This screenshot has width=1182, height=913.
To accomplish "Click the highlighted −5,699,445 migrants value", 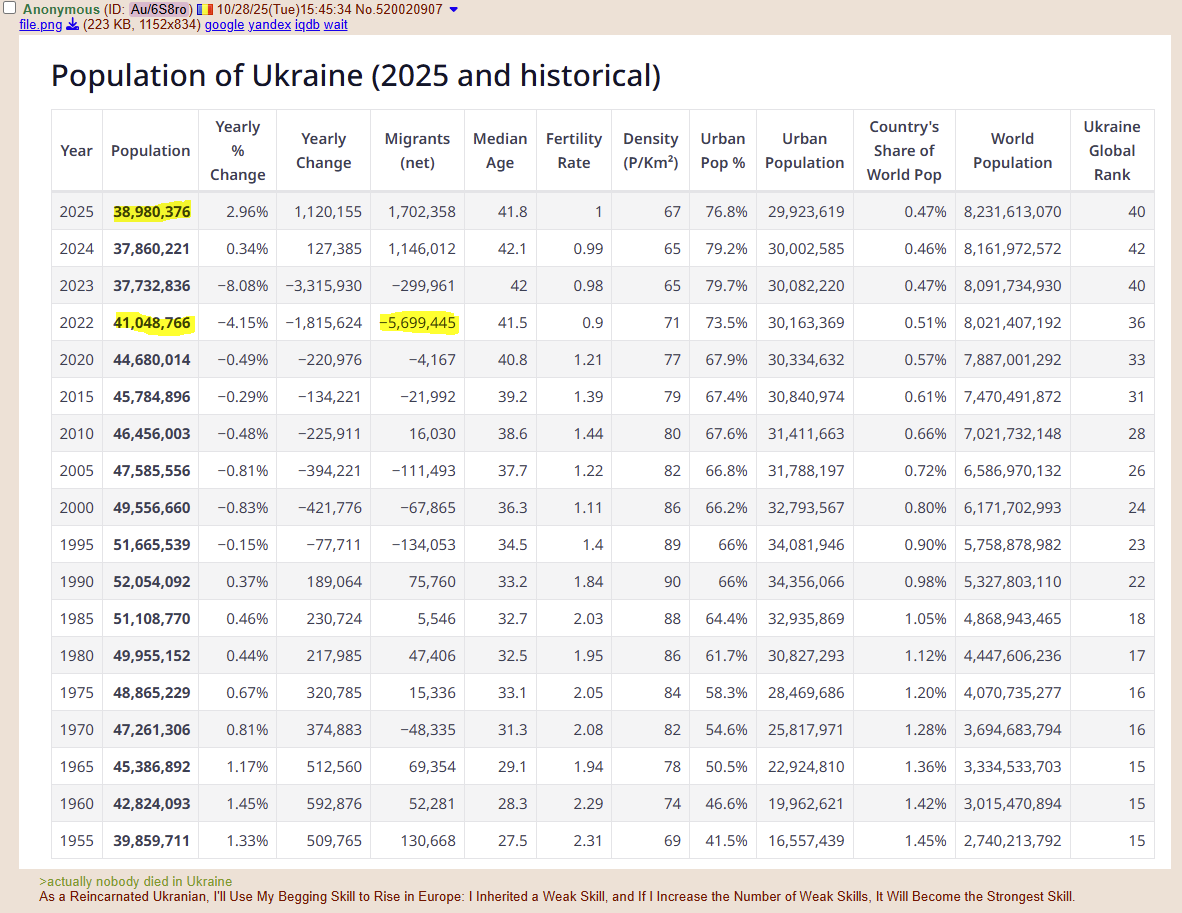I will pos(418,323).
